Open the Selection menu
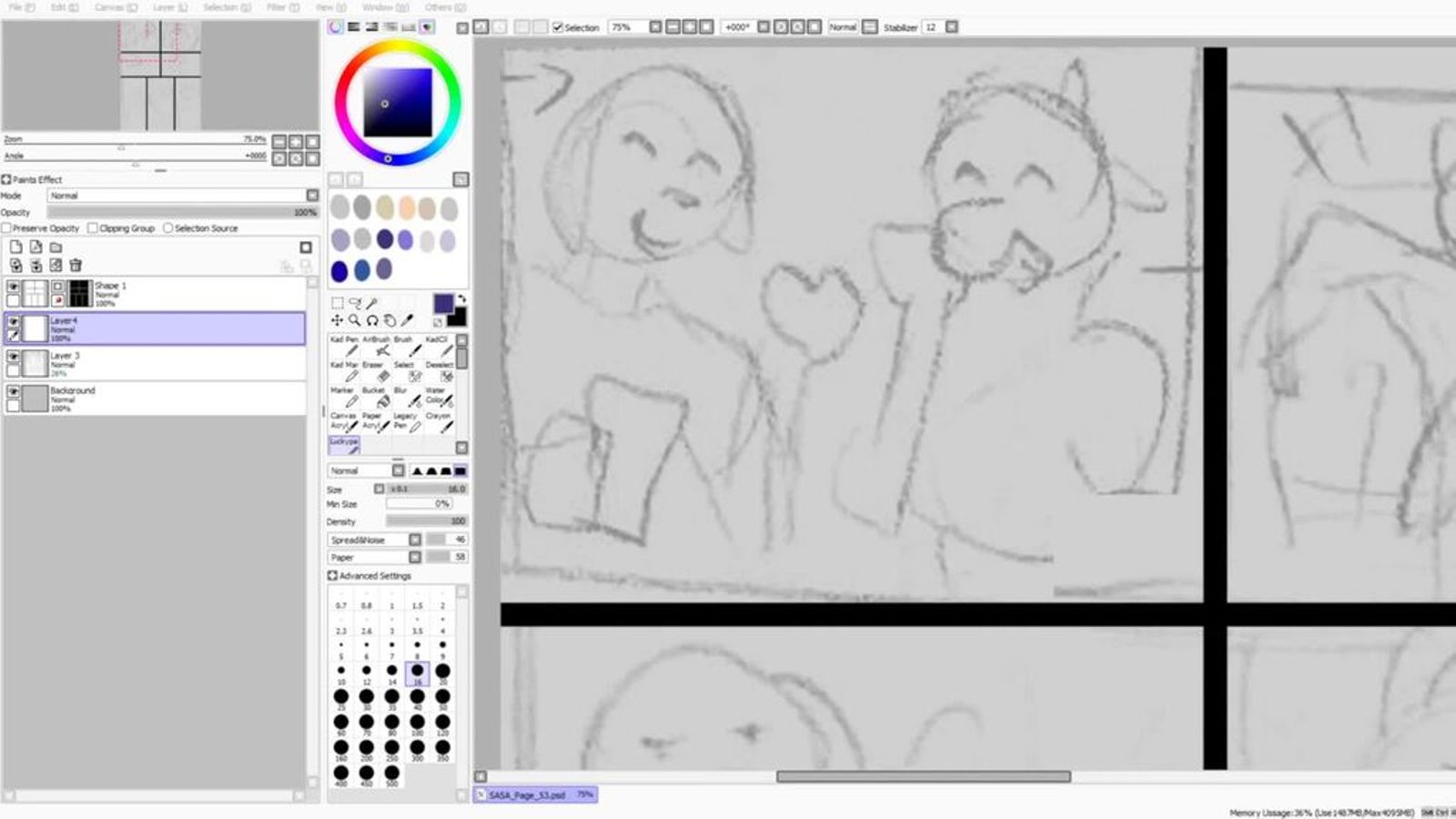This screenshot has height=819, width=1456. pos(227,7)
